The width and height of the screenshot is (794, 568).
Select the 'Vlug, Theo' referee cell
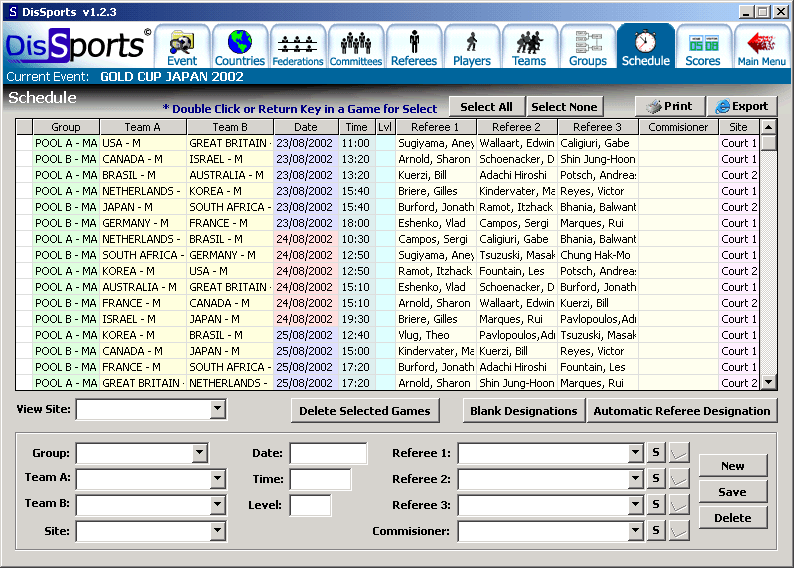436,335
